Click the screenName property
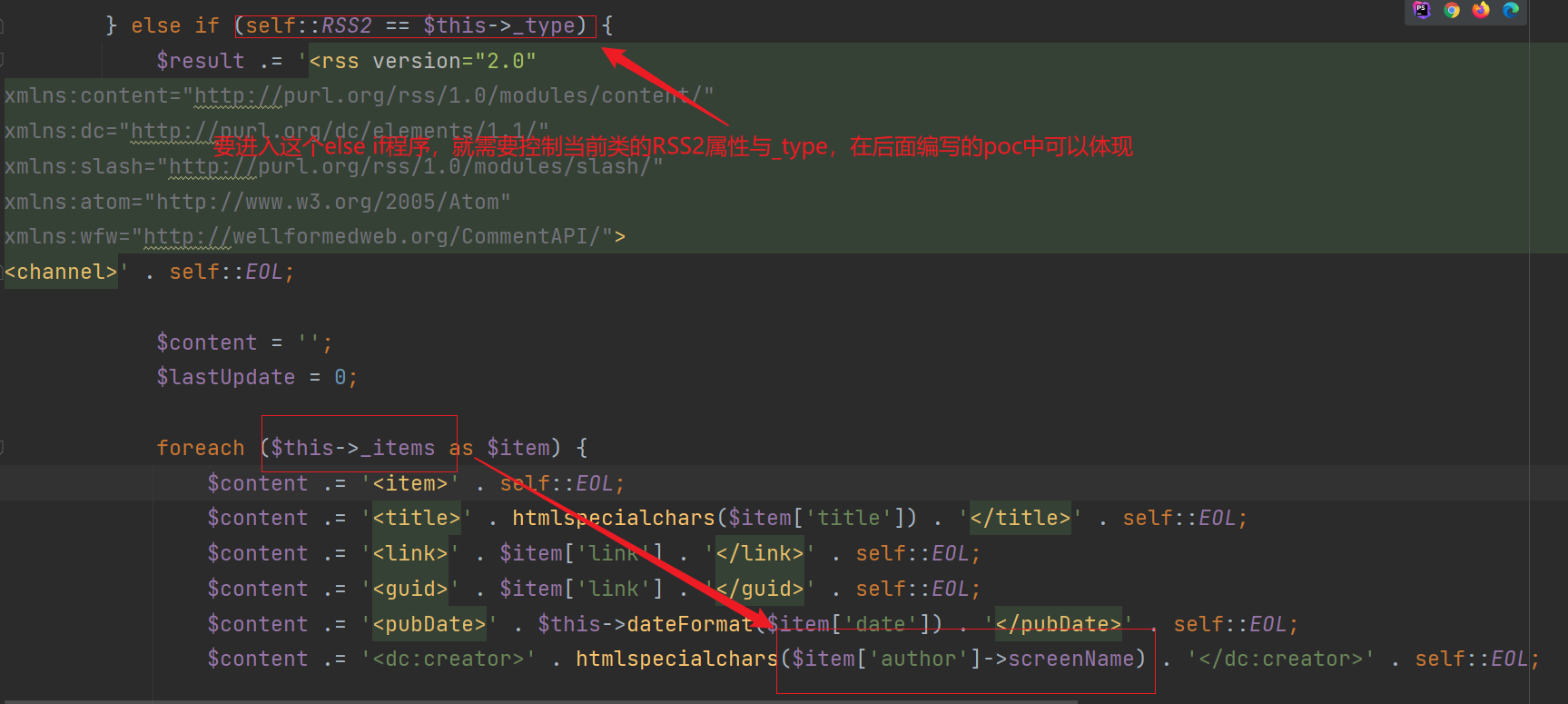This screenshot has height=704, width=1568. 1071,659
